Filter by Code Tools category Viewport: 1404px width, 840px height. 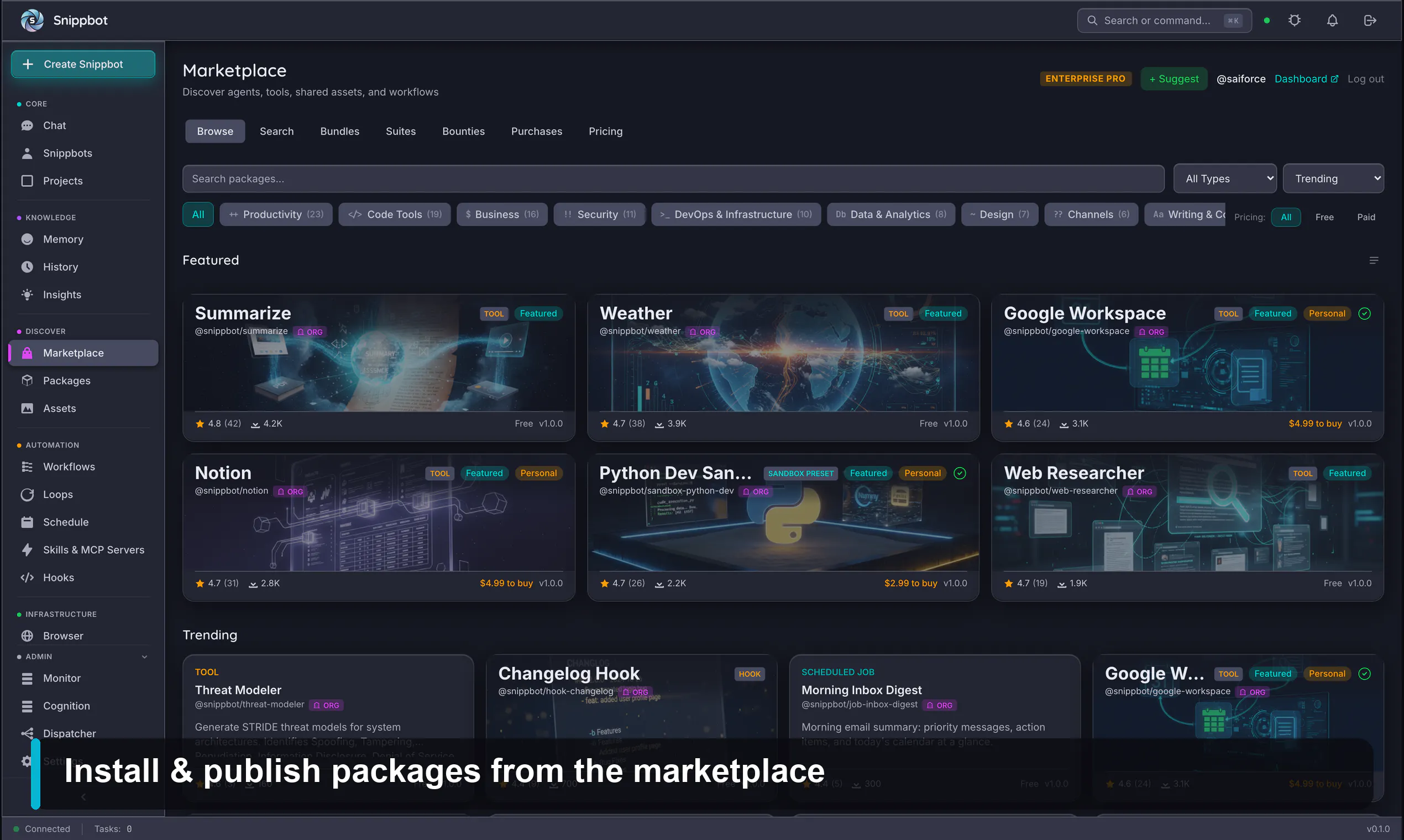pyautogui.click(x=395, y=214)
